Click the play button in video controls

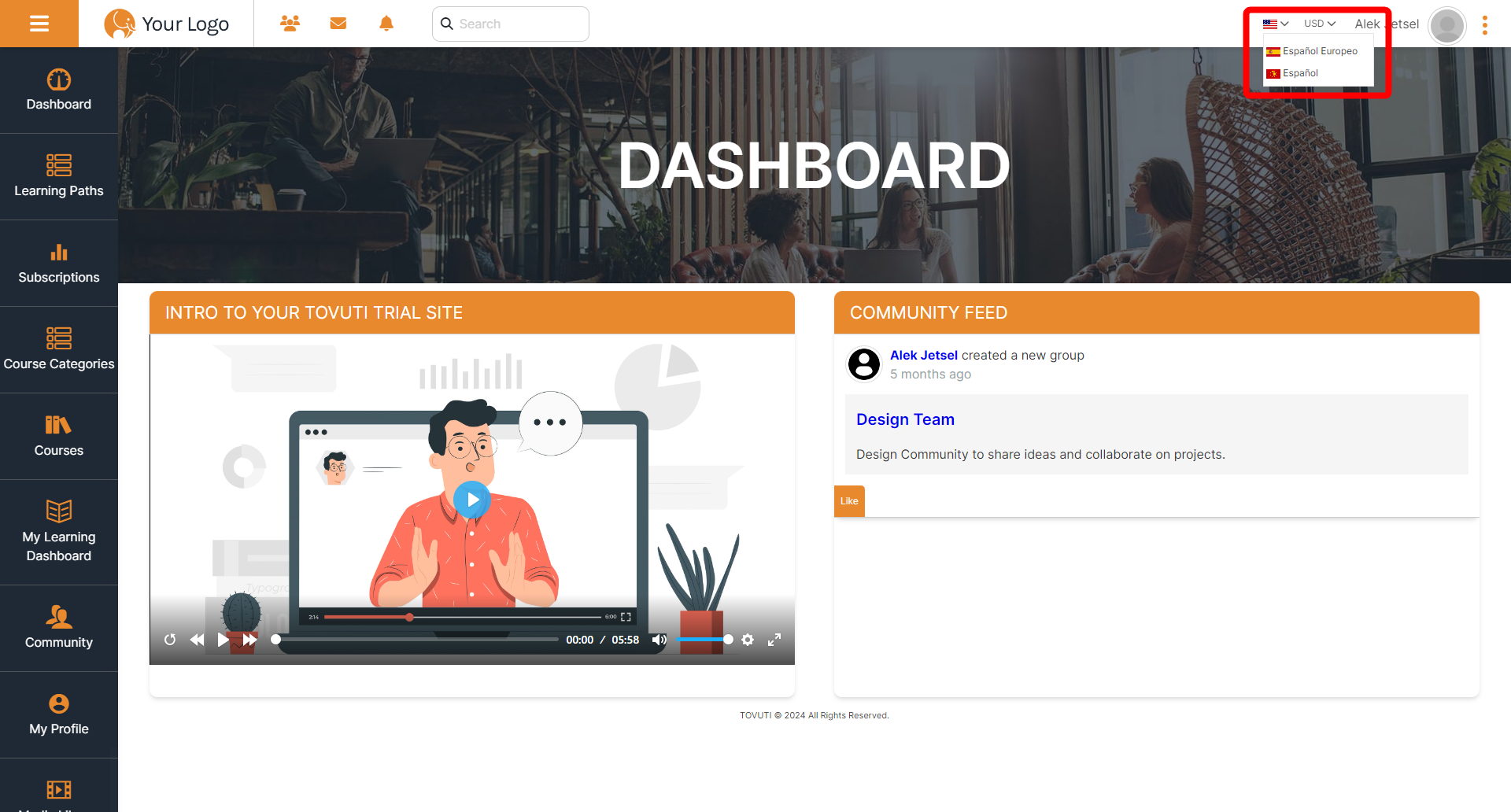click(x=224, y=640)
